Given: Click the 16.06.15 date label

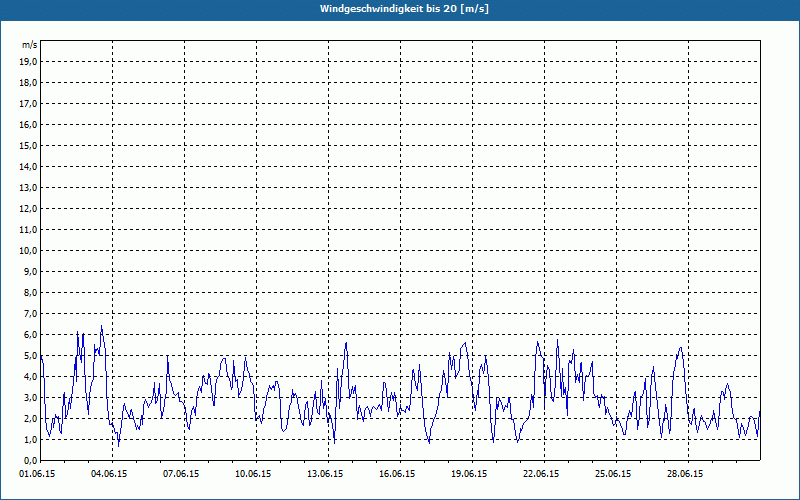Looking at the screenshot, I should [397, 473].
